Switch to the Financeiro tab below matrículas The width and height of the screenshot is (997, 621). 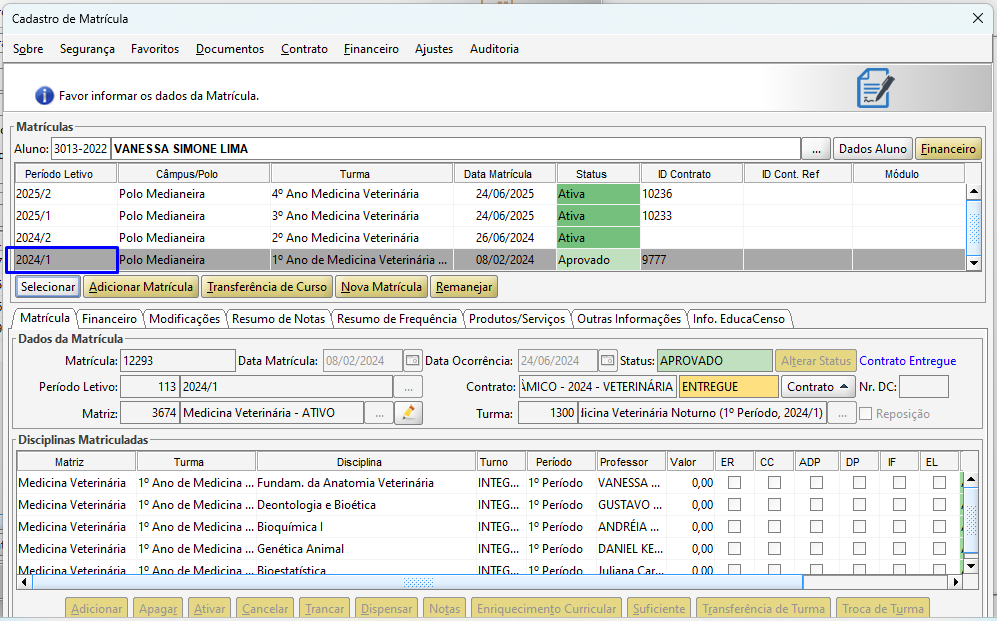click(x=109, y=319)
